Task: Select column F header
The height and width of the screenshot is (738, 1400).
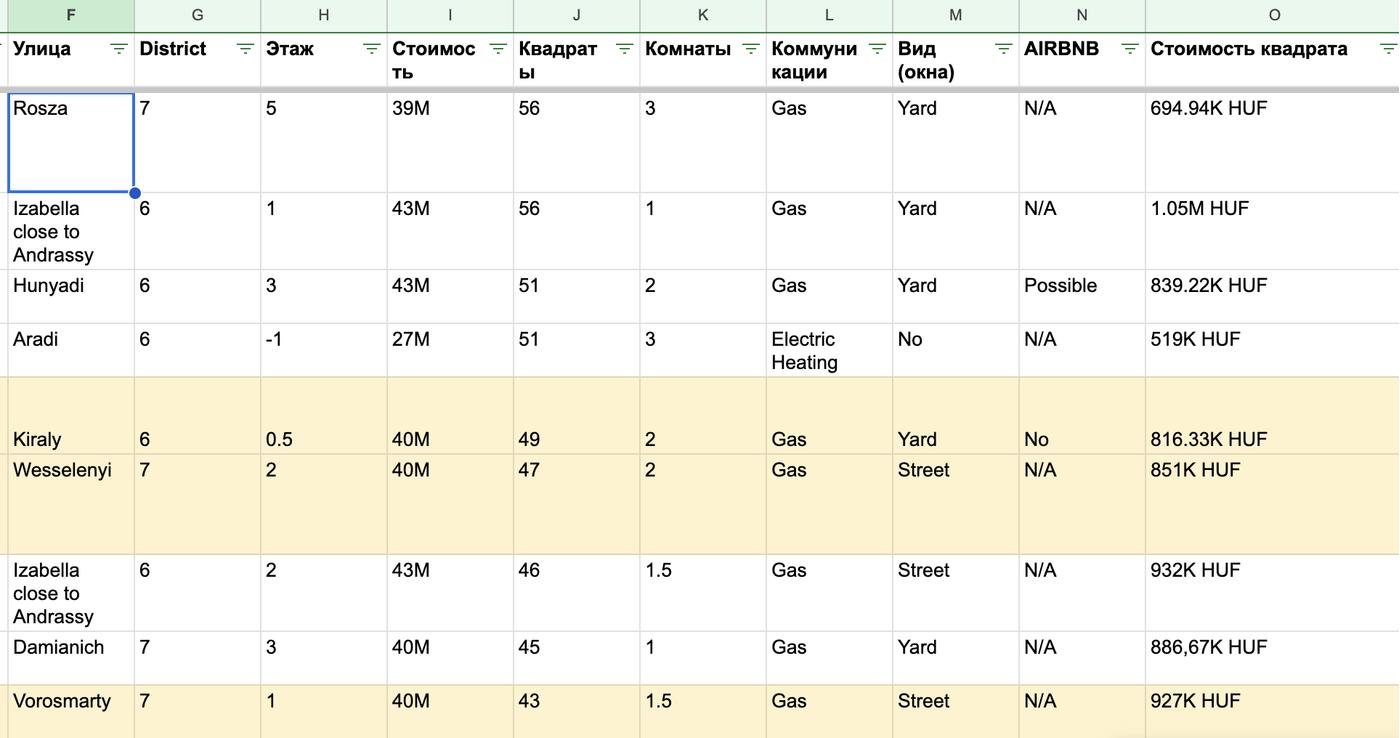Action: pos(70,15)
